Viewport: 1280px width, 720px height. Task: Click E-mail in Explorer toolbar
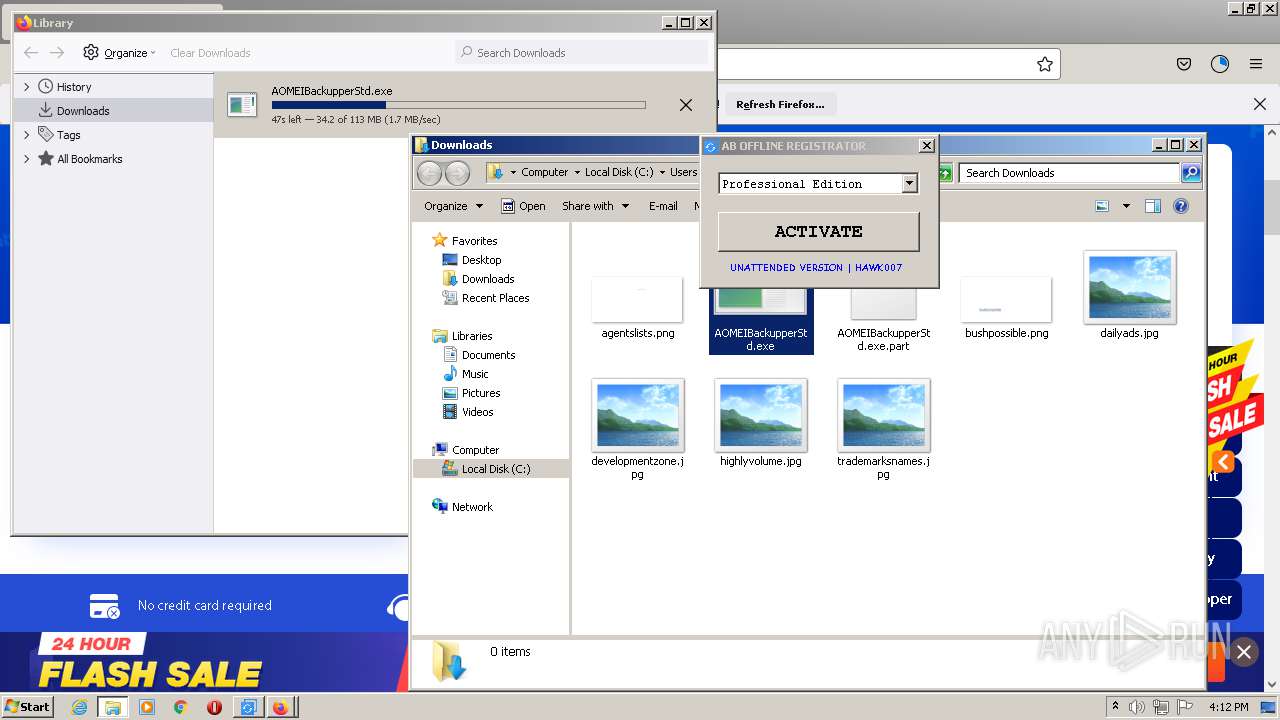coord(663,206)
